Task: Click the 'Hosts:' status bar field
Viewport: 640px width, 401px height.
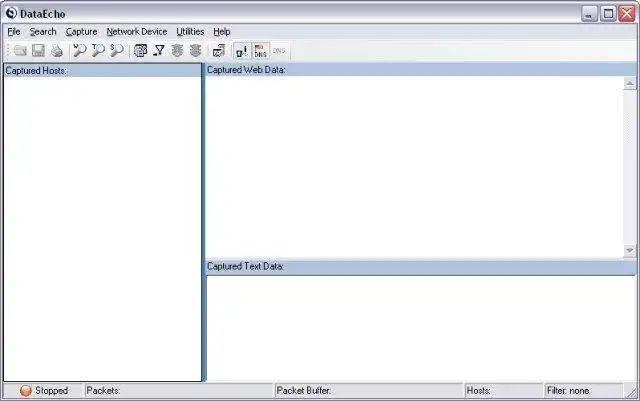Action: pos(504,391)
